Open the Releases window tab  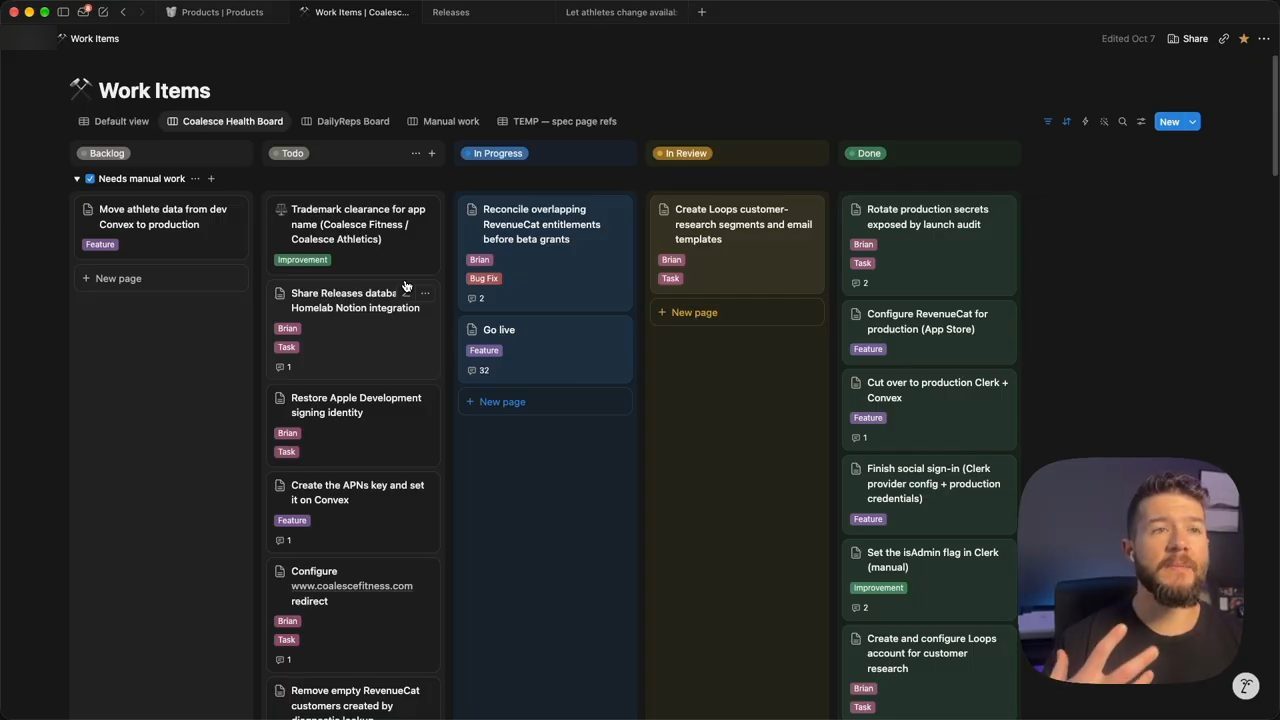(x=451, y=12)
